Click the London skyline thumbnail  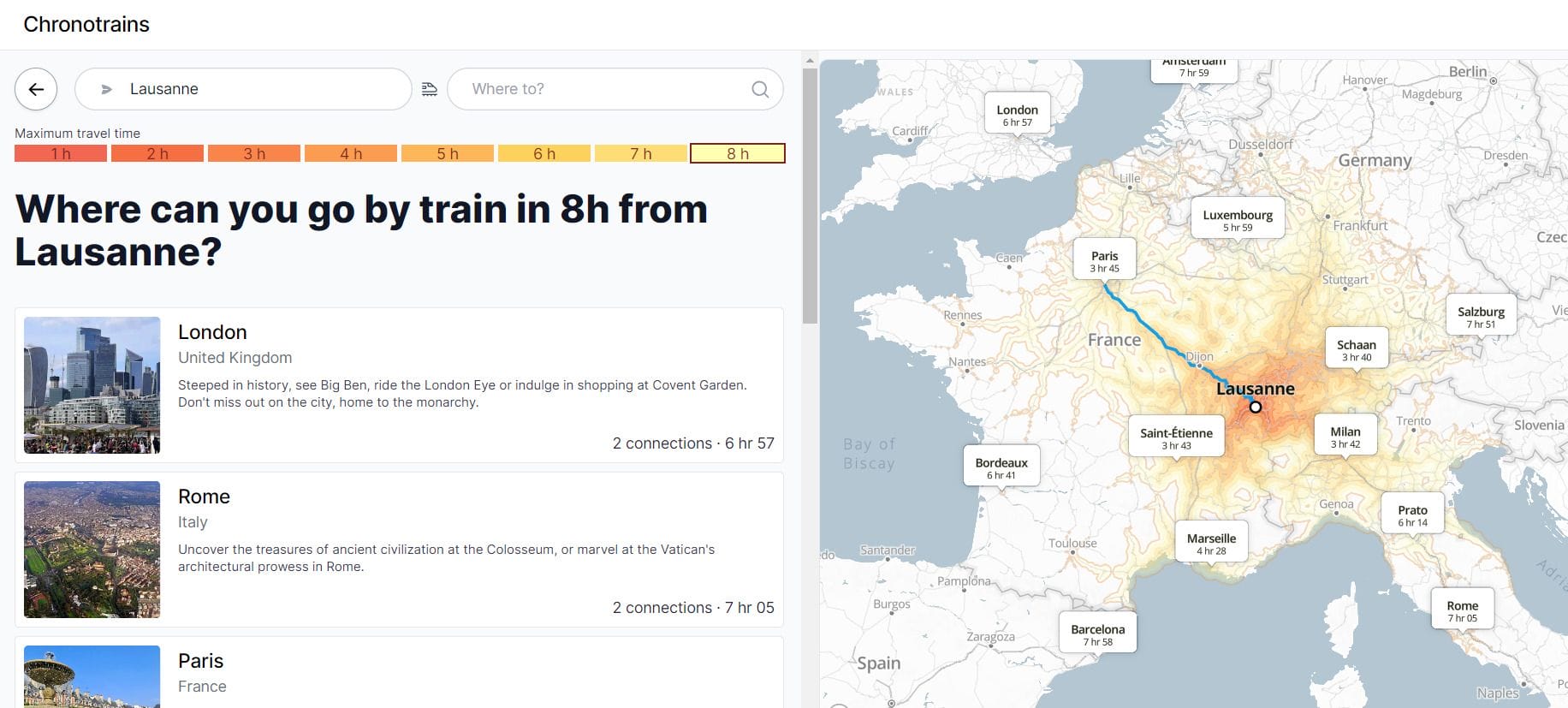[x=92, y=385]
